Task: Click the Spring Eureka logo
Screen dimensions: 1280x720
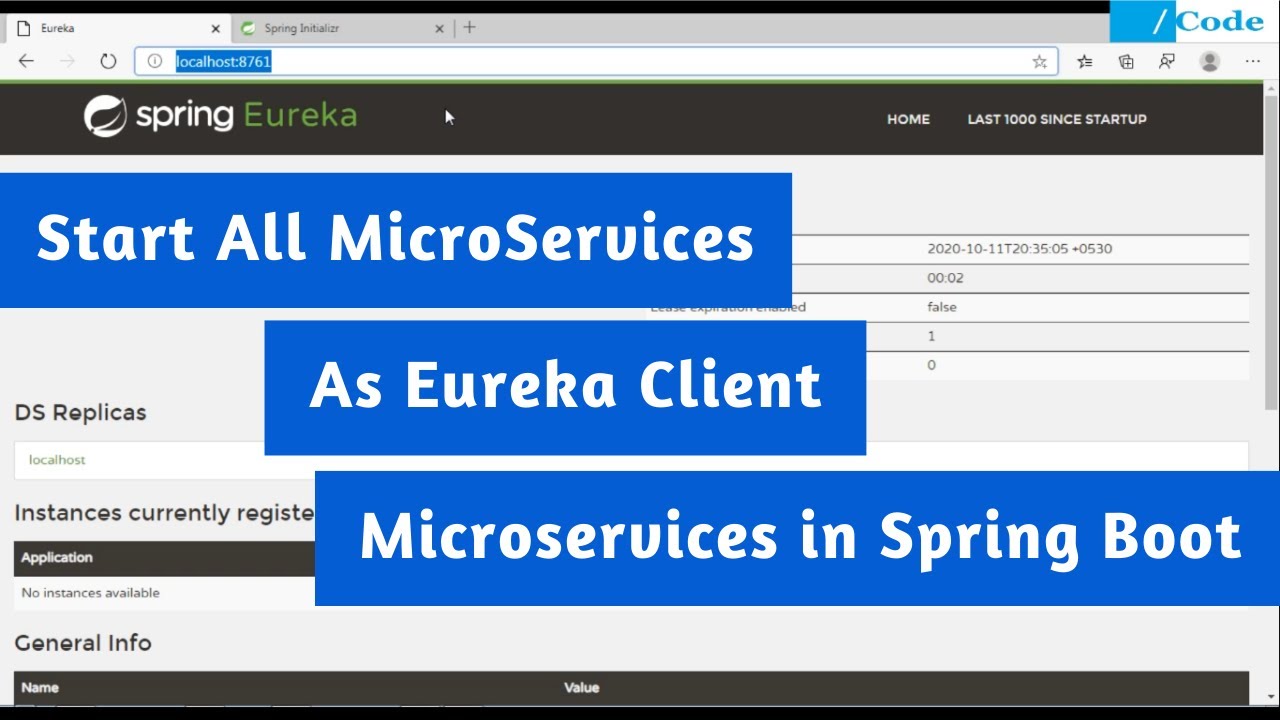Action: click(220, 116)
